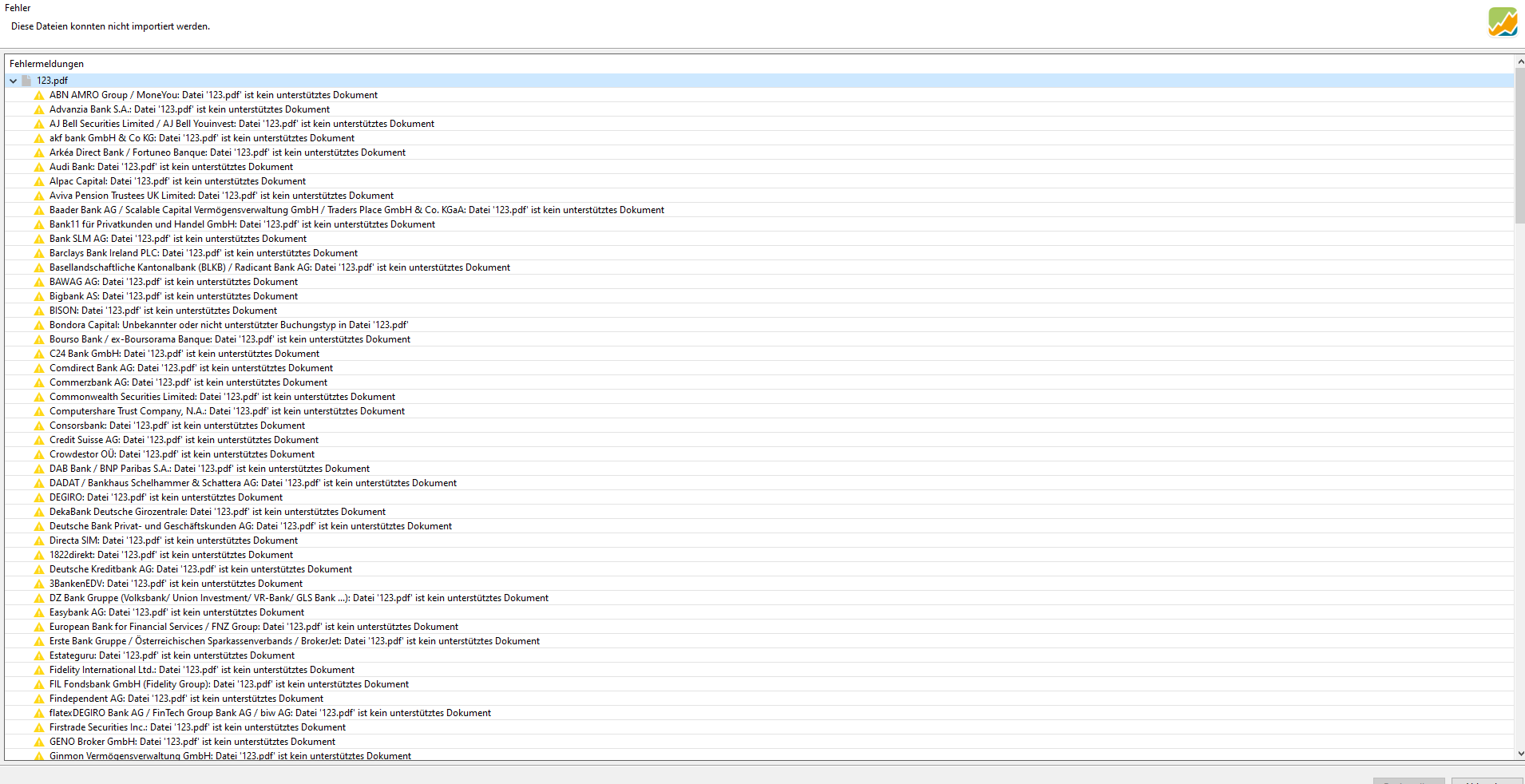Viewport: 1525px width, 784px height.
Task: Click warning icon on akf bank GmbH row
Action: click(39, 138)
